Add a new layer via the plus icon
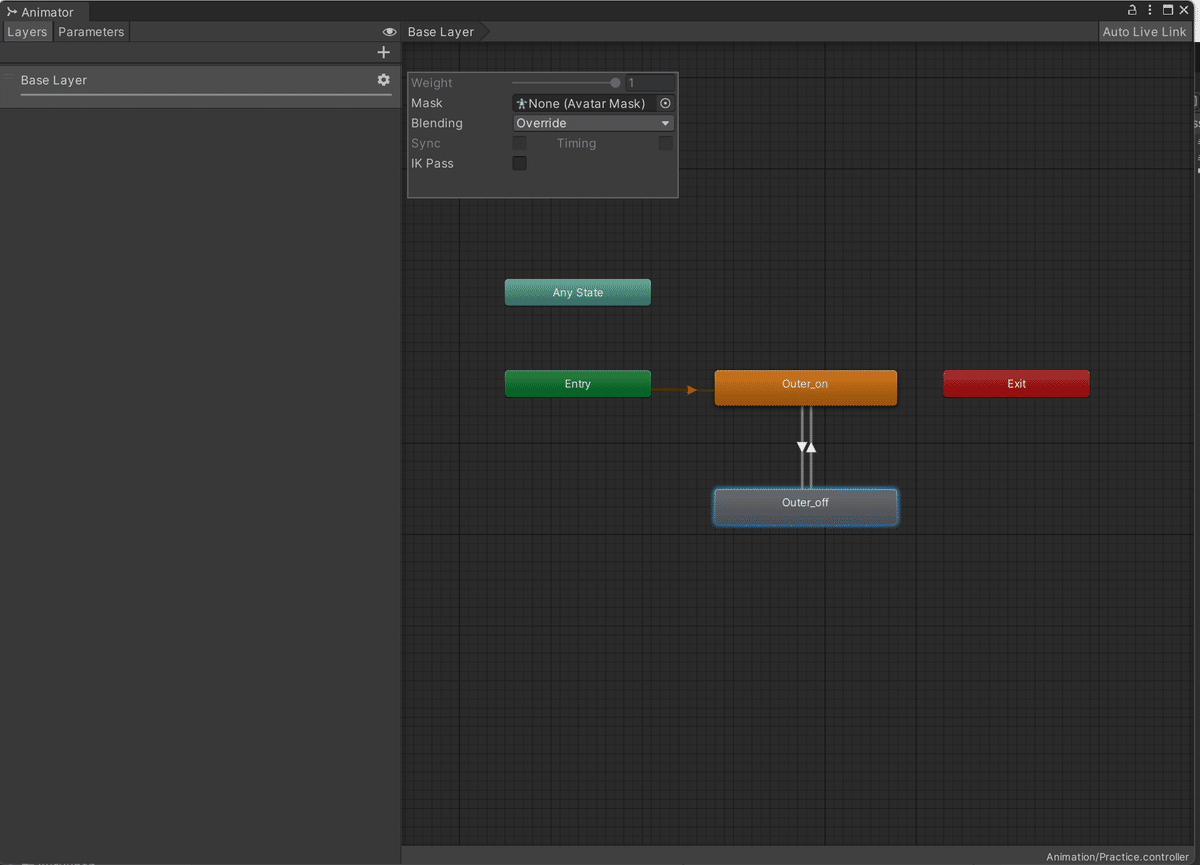 click(x=383, y=52)
